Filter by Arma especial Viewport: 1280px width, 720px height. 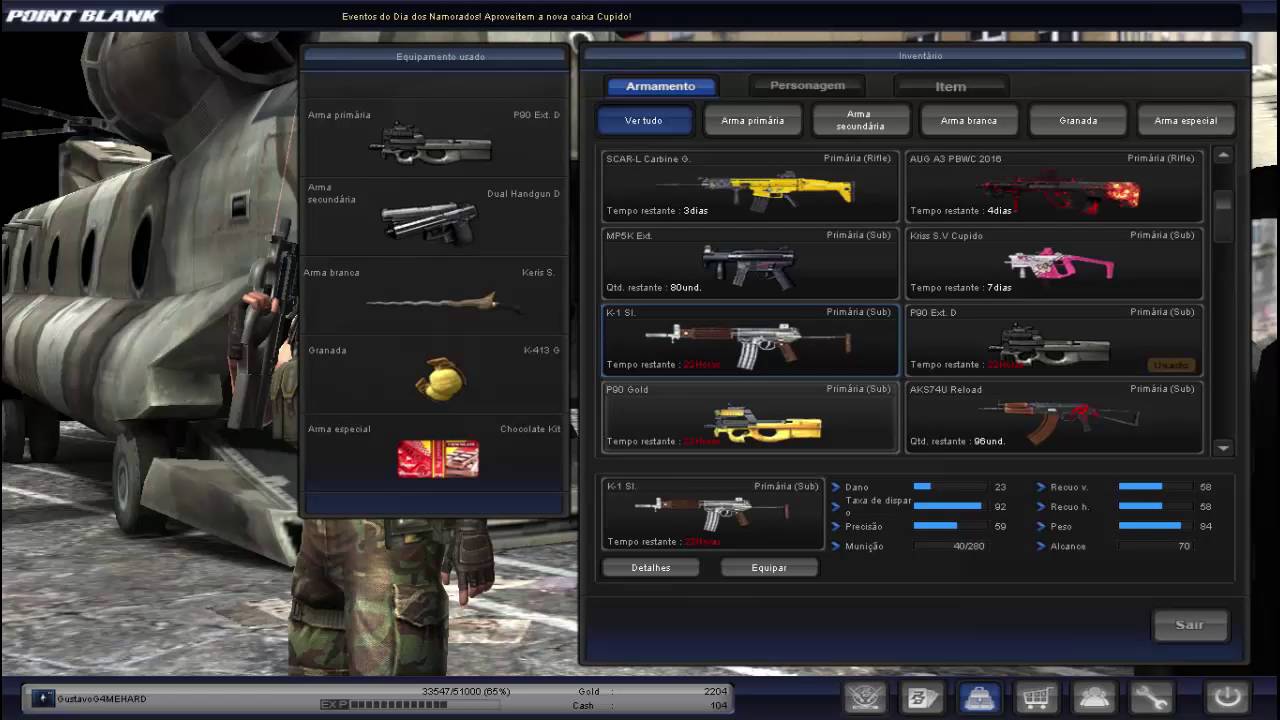point(1185,120)
